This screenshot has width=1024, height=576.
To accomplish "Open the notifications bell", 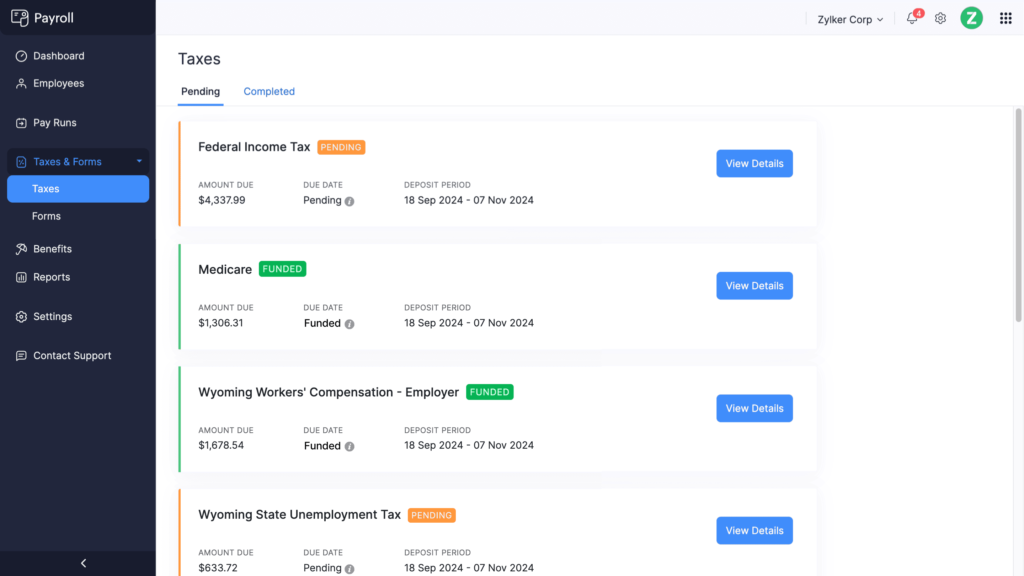I will click(x=911, y=18).
